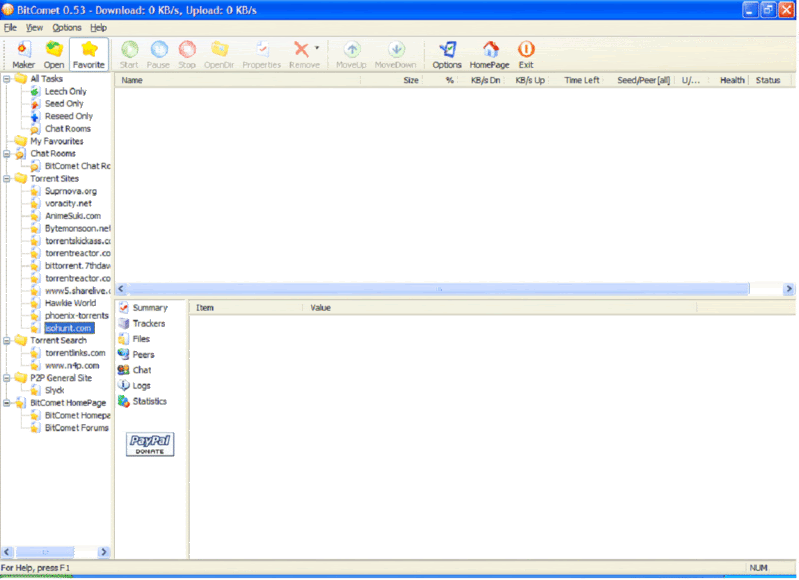Open the Statistics view
799x580 pixels.
point(124,401)
